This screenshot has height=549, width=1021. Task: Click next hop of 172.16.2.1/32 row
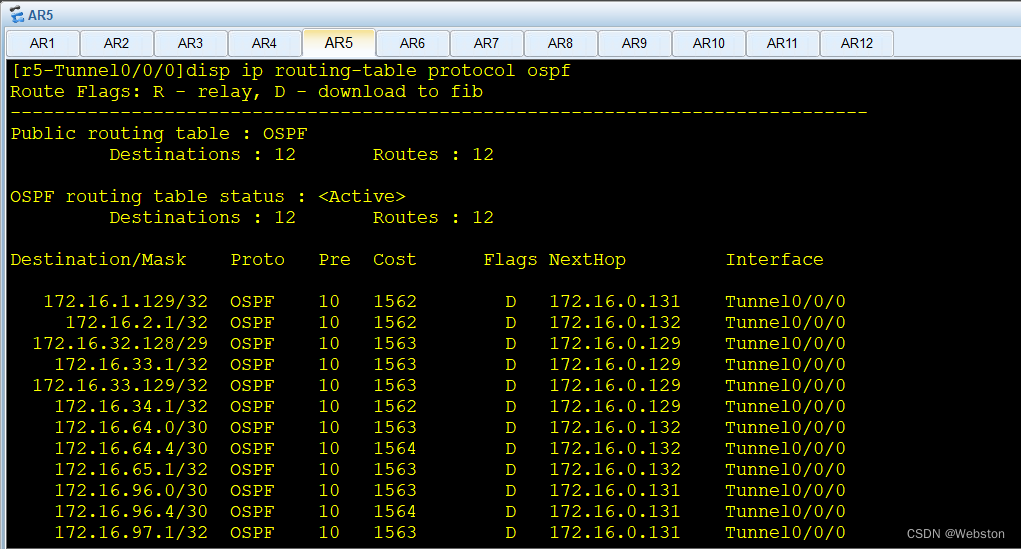click(x=615, y=322)
